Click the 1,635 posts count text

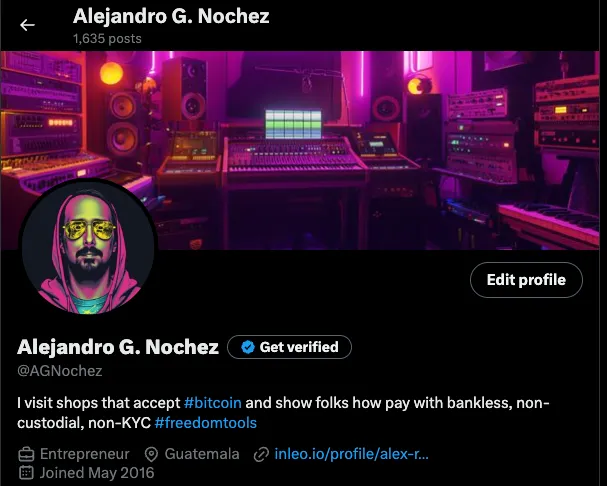pos(107,39)
